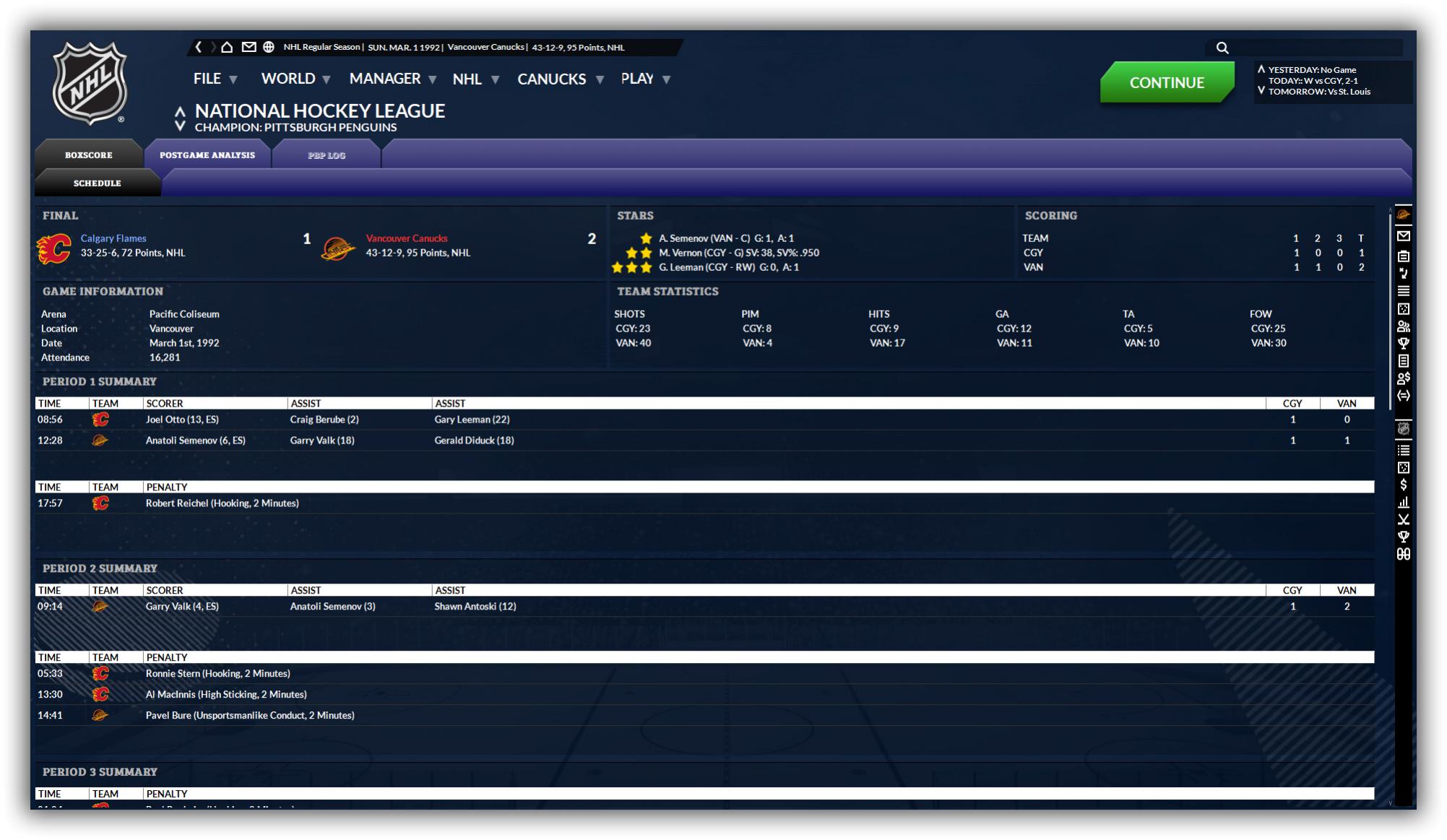Open the MANAGER dropdown menu
Screen dimensions: 1447x840
(x=392, y=79)
